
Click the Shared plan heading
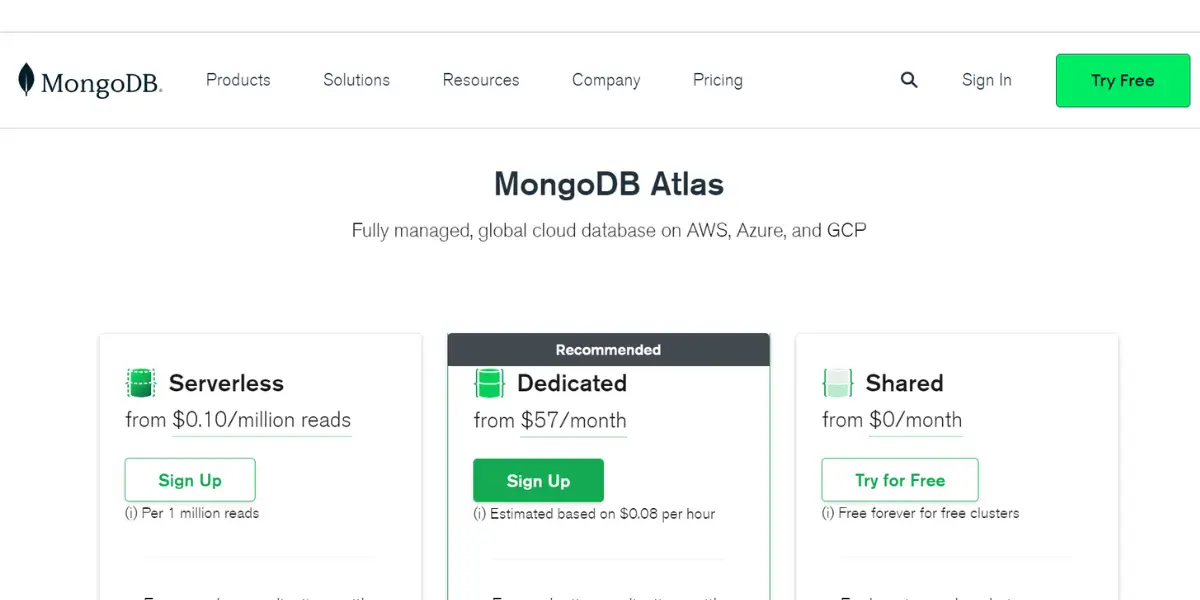904,383
